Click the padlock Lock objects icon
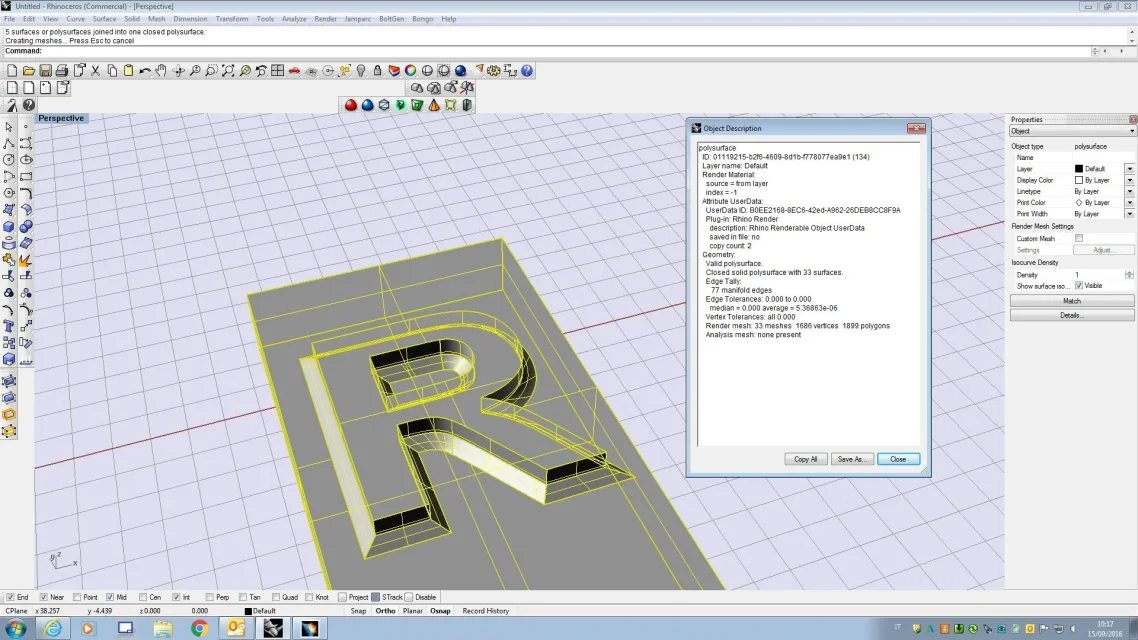1138x640 pixels. (377, 70)
